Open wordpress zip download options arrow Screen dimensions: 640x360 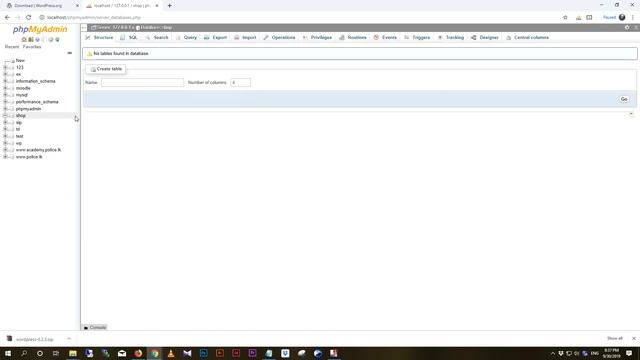(x=69, y=339)
